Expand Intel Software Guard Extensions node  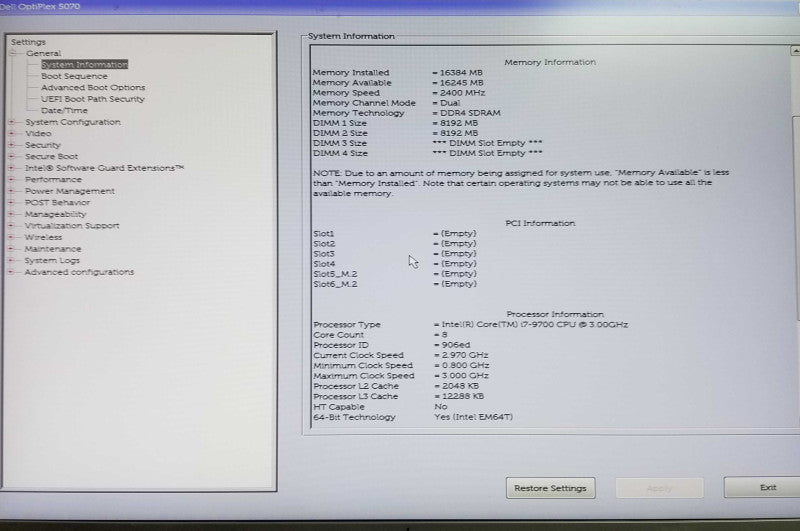11,168
